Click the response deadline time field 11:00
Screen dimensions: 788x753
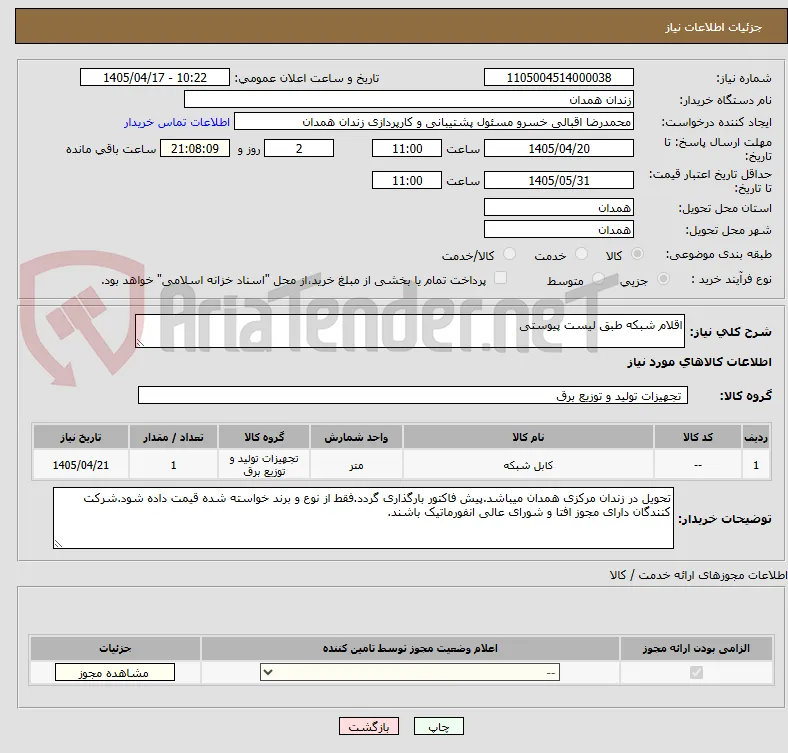pos(407,148)
